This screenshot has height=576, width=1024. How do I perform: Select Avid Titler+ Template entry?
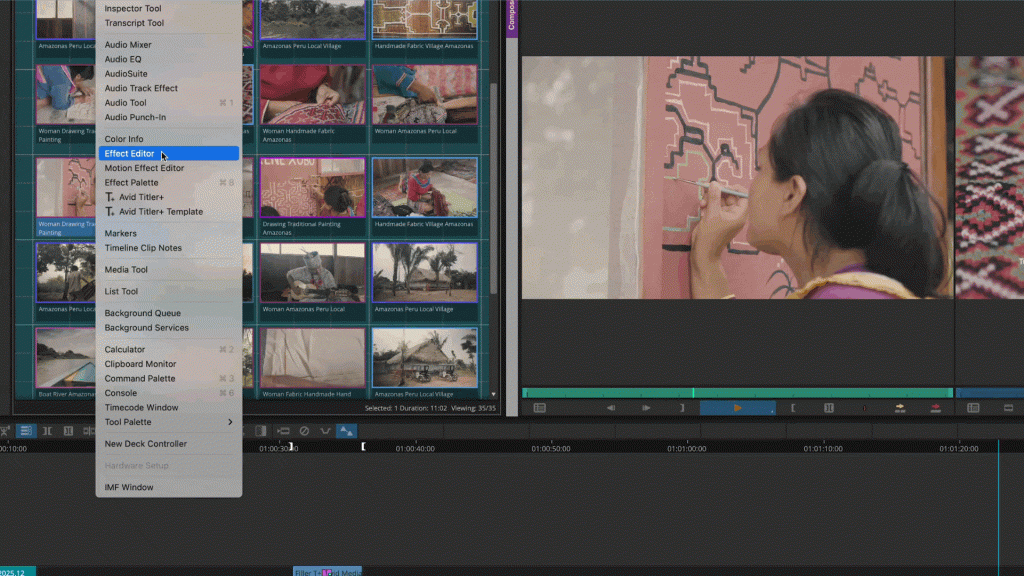tap(160, 212)
